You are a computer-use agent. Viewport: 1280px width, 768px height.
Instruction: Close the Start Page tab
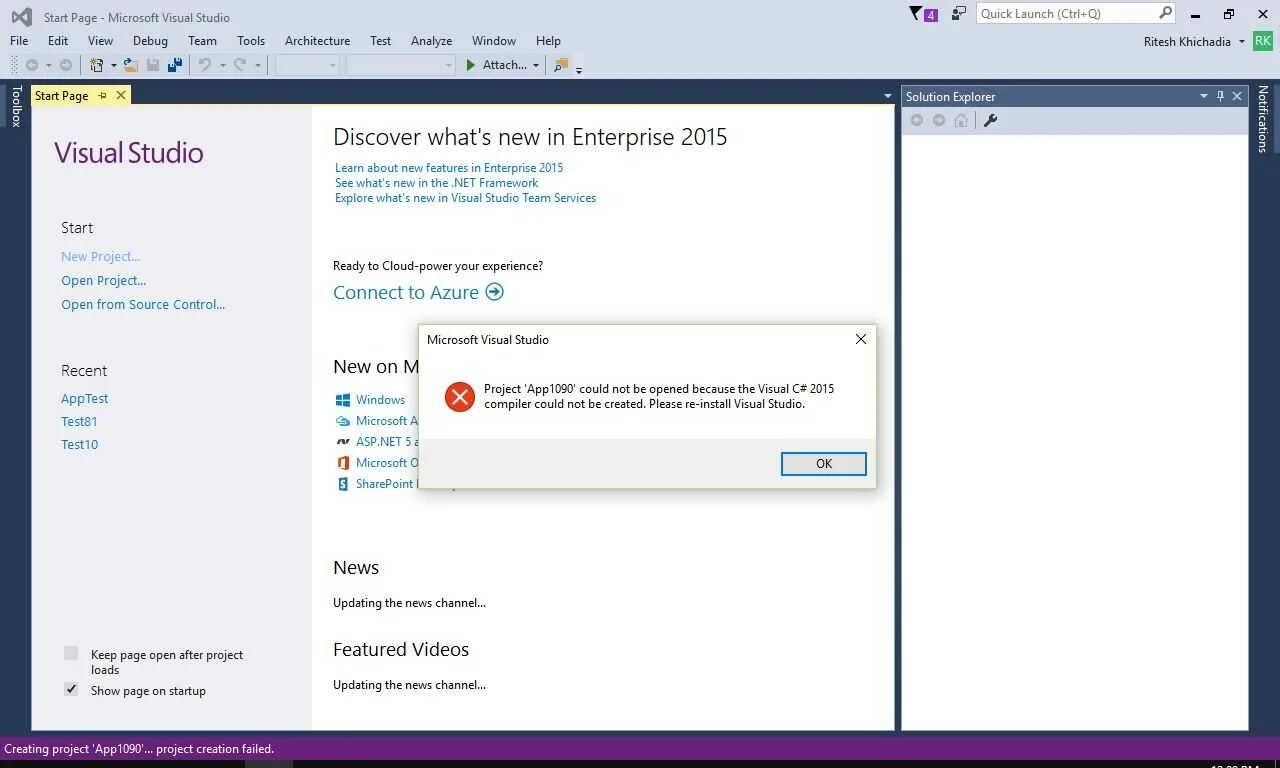pyautogui.click(x=121, y=95)
